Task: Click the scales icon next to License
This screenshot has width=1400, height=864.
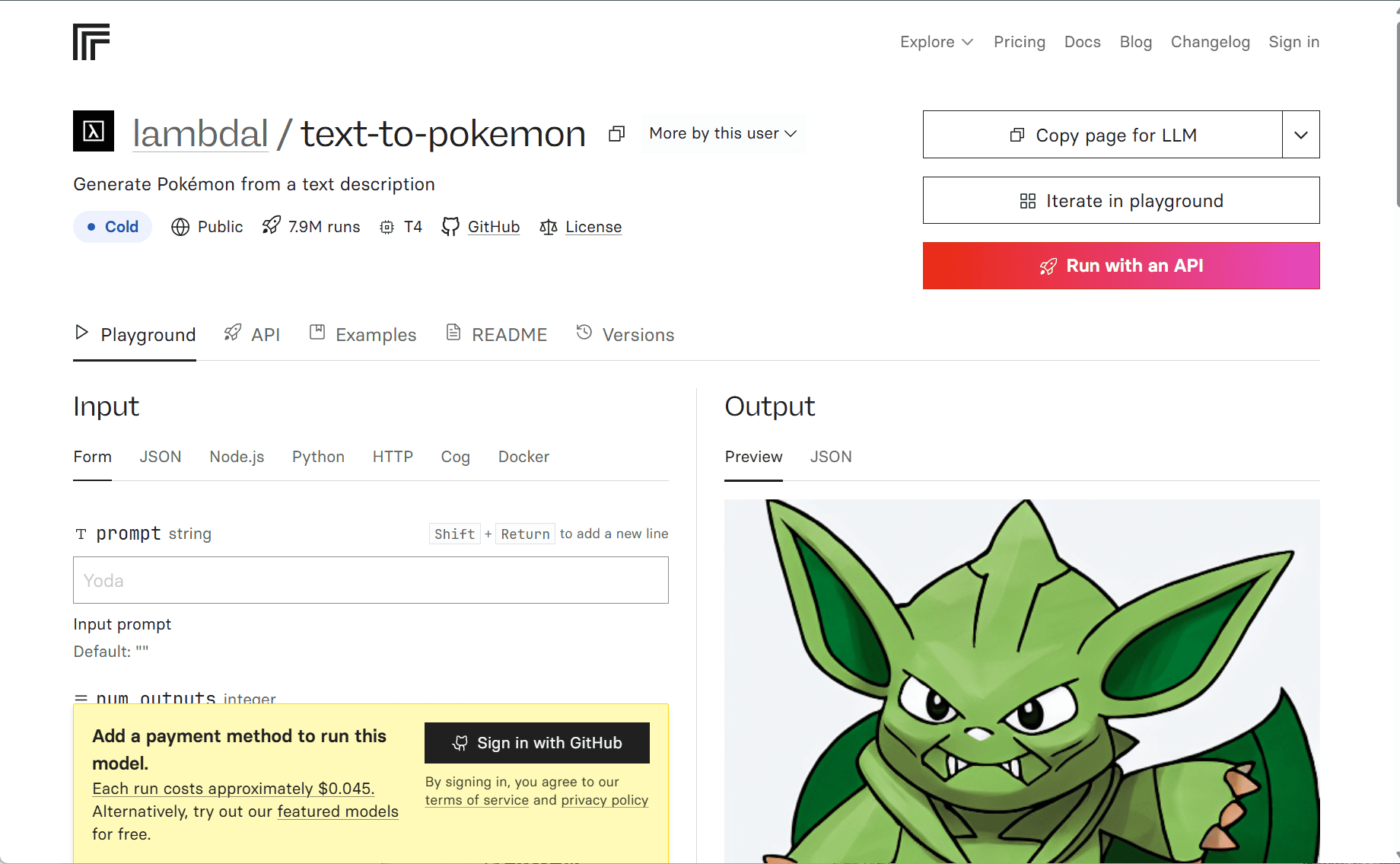Action: [x=548, y=227]
